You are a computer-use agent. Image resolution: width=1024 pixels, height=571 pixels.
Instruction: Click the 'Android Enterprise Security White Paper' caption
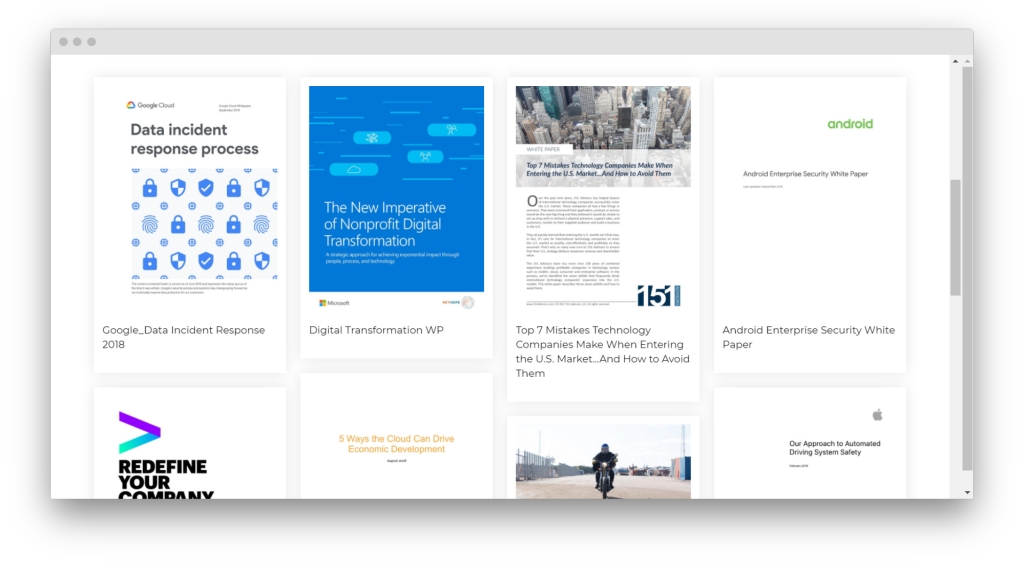coord(808,337)
